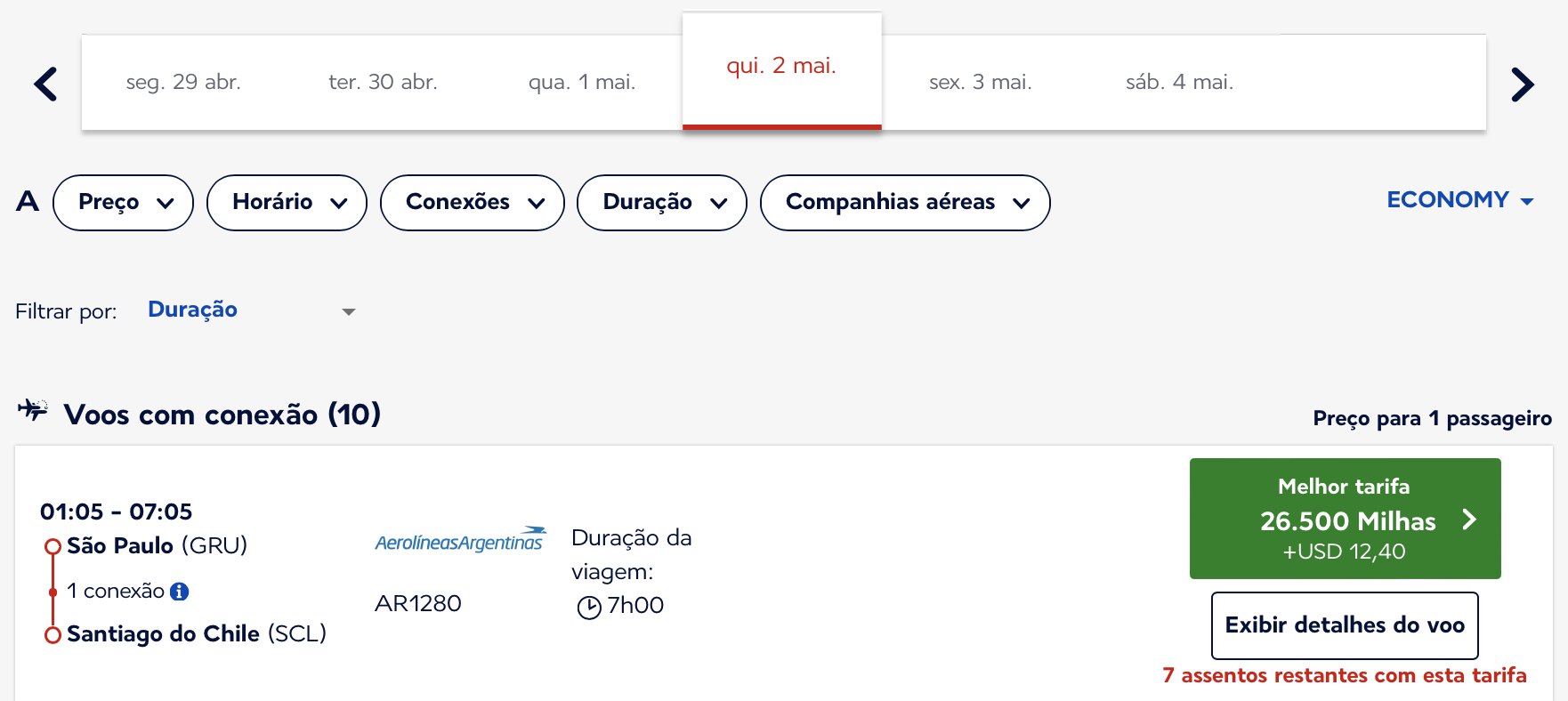The height and width of the screenshot is (701, 1568).
Task: Click the Aerolíneas Argentinas logo
Action: pyautogui.click(x=460, y=539)
